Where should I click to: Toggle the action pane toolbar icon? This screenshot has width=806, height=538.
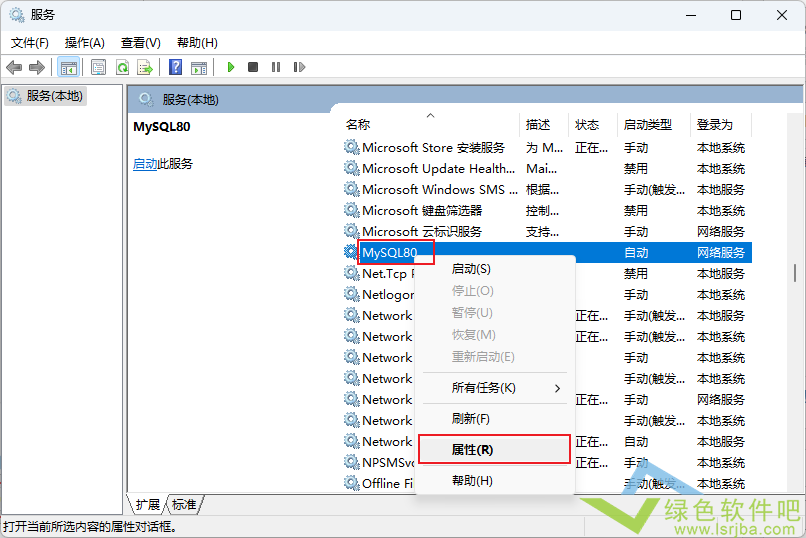tap(199, 67)
